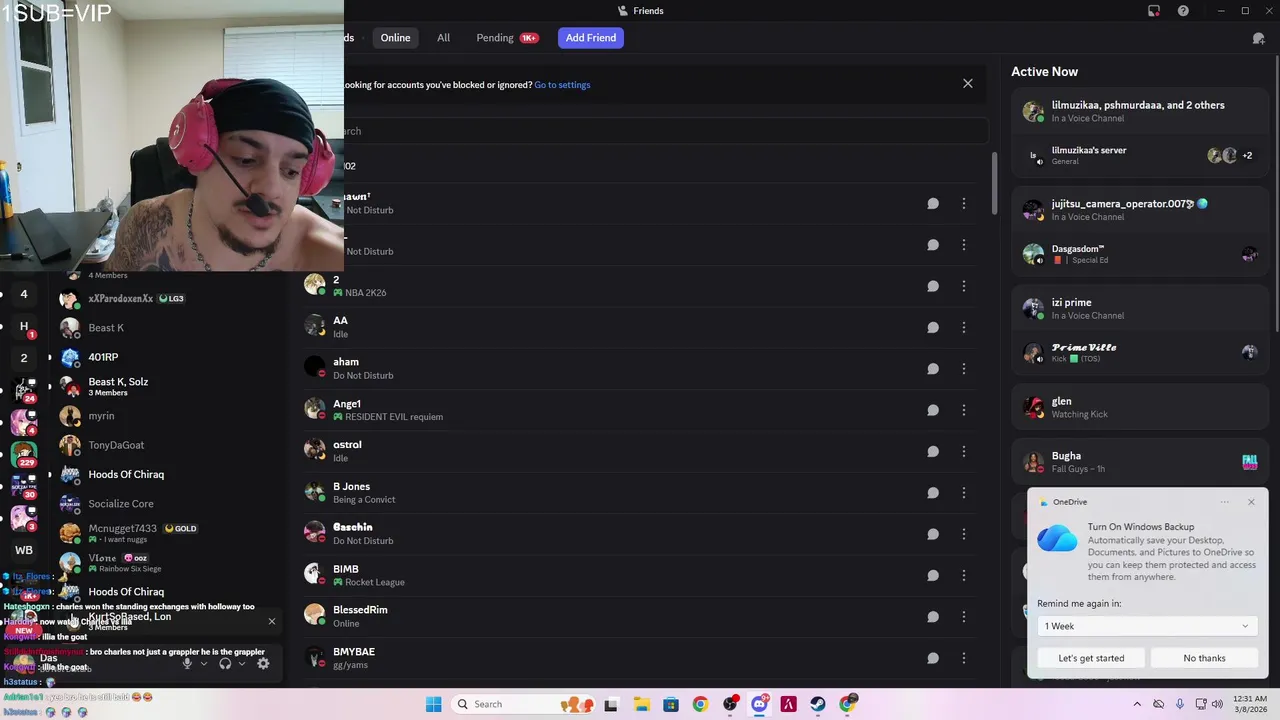Screen dimensions: 1280x720
Task: Expand headphone output options chevron
Action: [x=242, y=663]
